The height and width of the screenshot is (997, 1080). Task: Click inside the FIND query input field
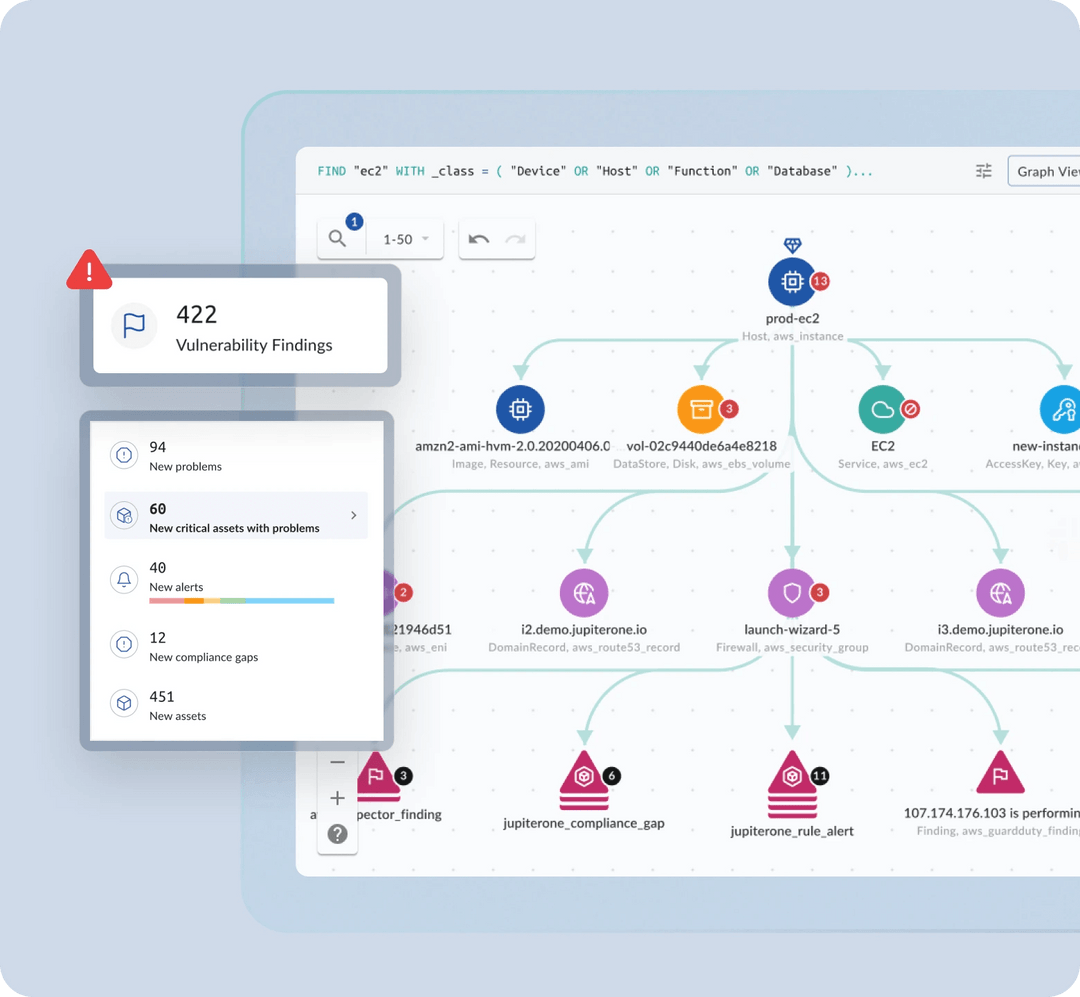point(600,170)
